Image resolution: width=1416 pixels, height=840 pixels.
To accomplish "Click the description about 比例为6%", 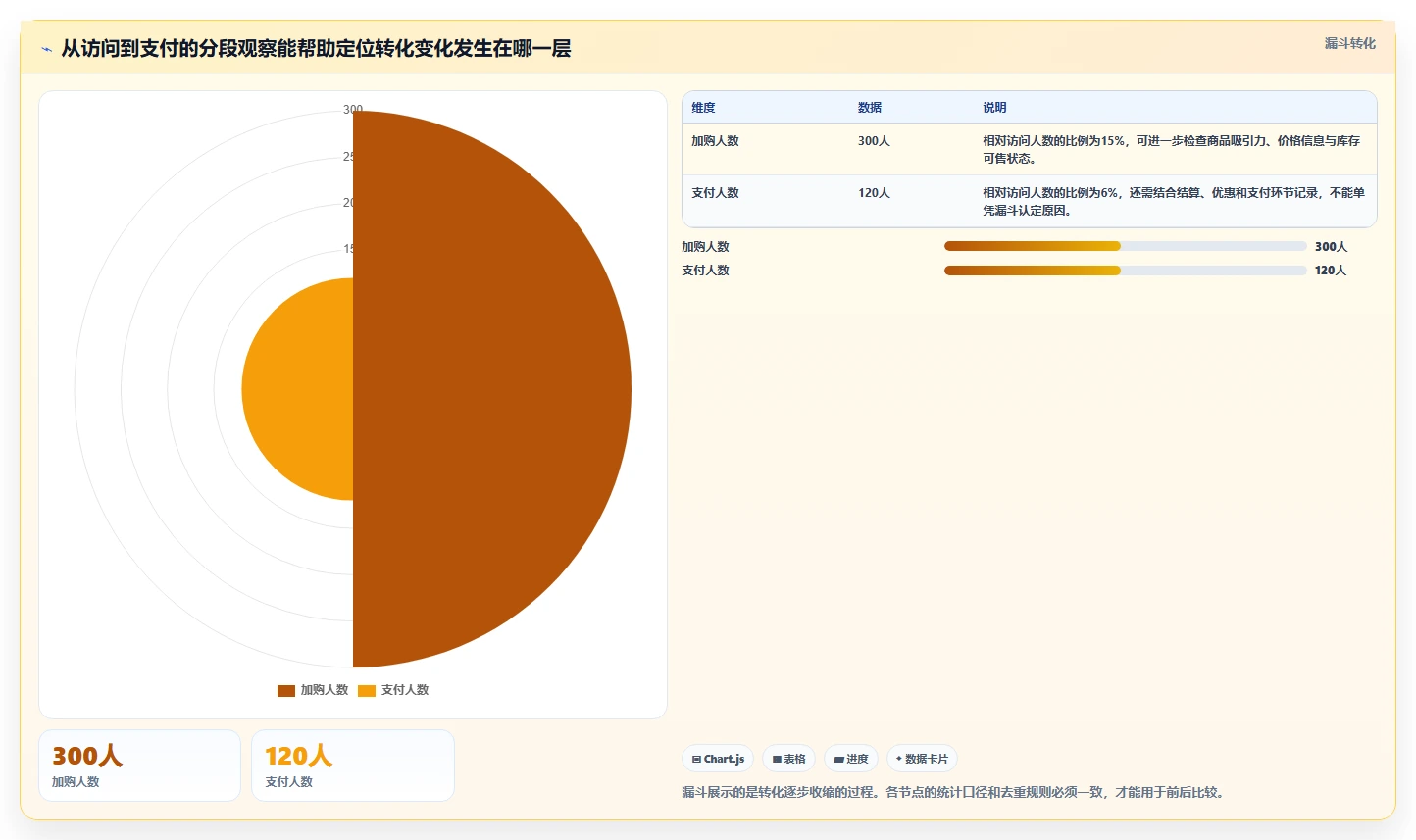I will (1174, 201).
